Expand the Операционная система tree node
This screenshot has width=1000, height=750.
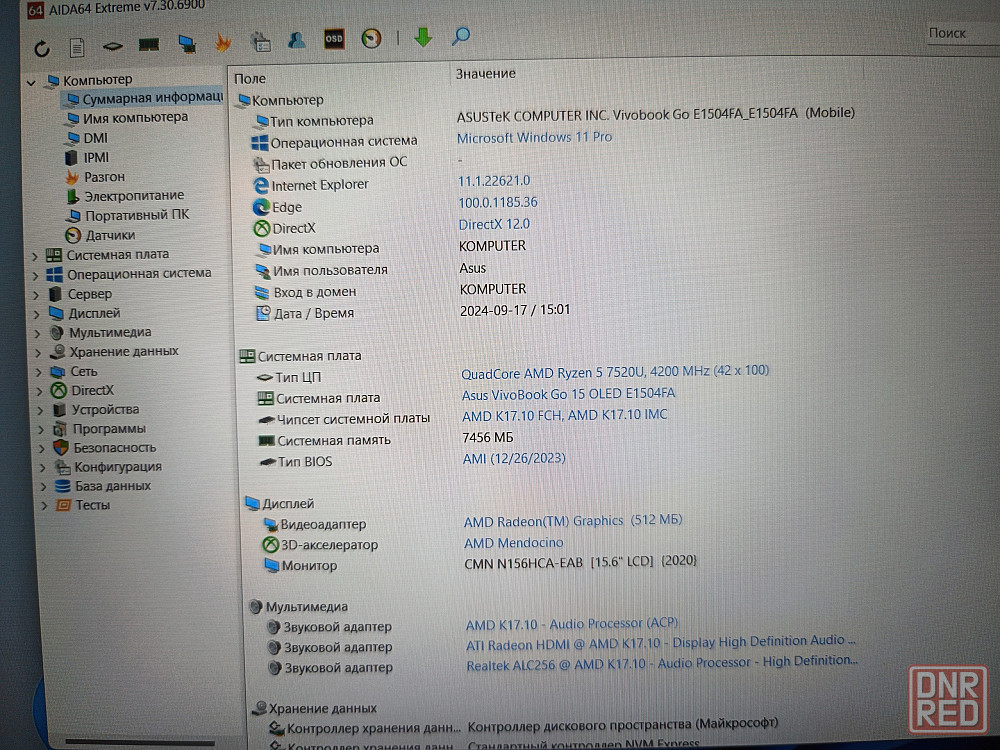pos(36,276)
